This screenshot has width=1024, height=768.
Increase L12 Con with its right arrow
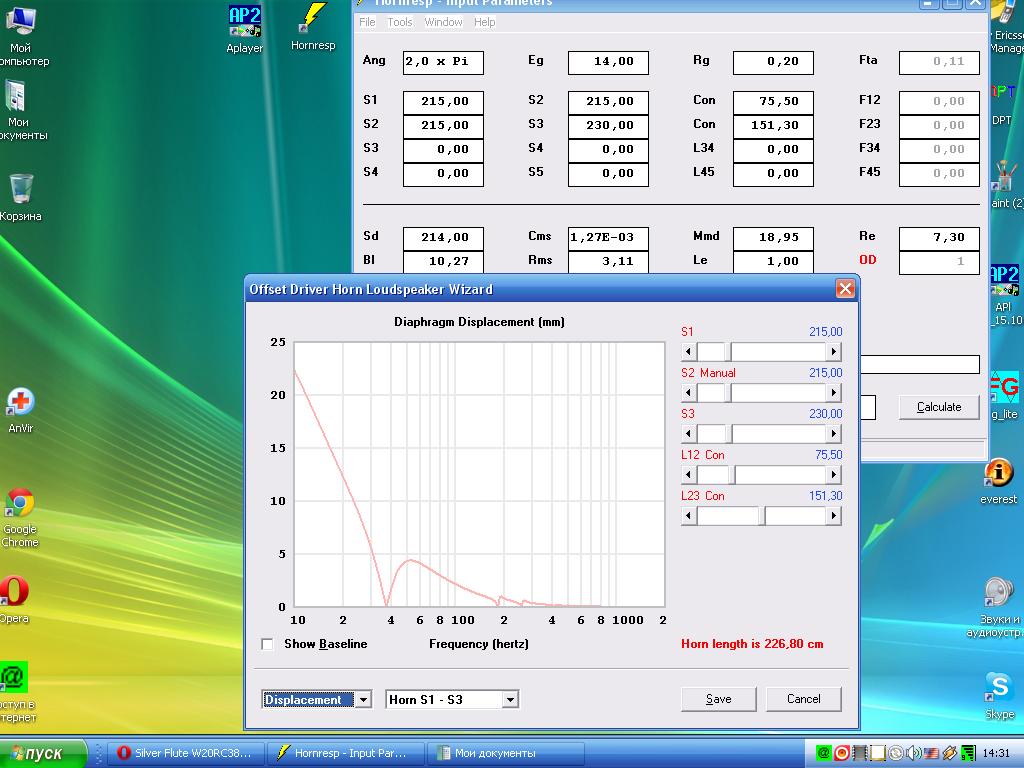[x=833, y=475]
